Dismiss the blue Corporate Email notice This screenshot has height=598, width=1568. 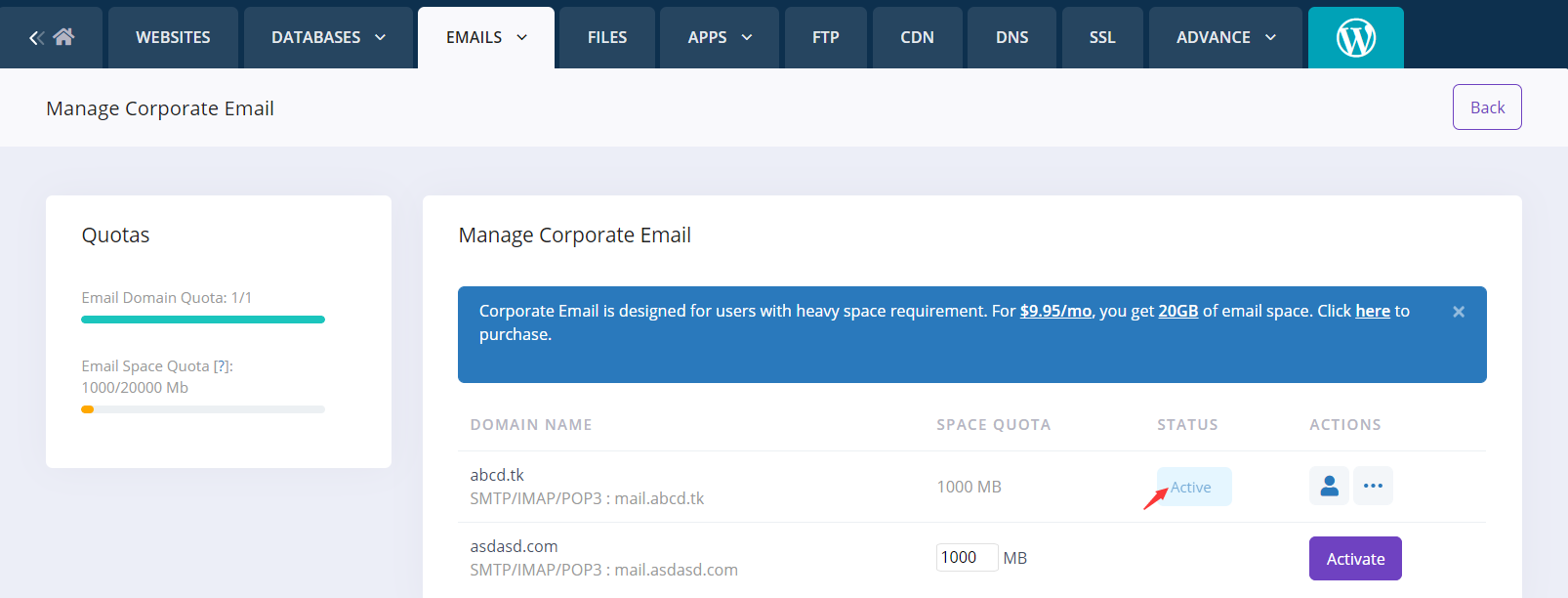click(1458, 312)
